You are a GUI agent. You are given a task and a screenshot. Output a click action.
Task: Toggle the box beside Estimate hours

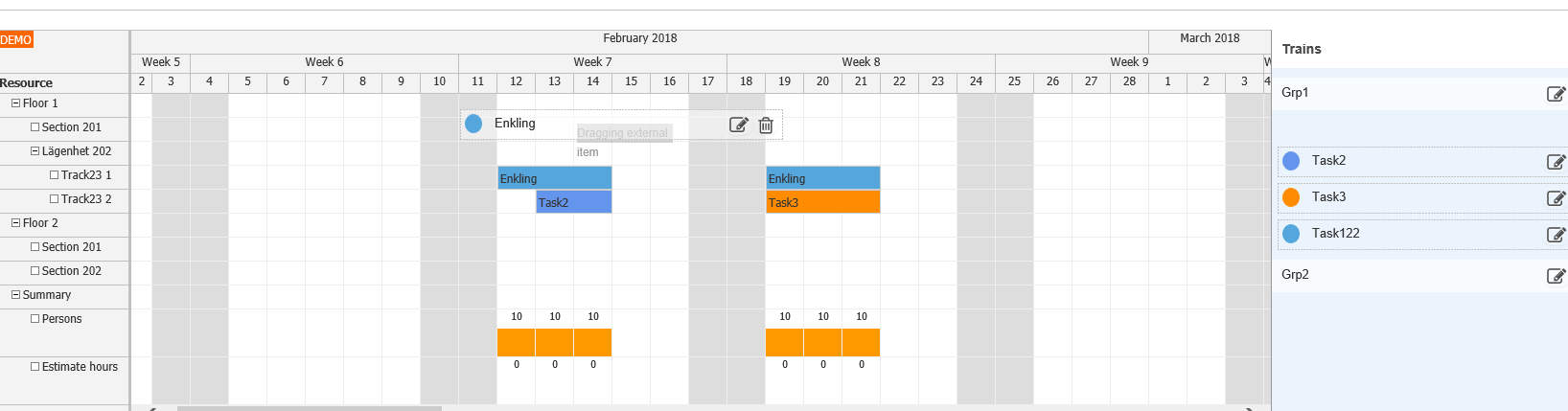35,366
